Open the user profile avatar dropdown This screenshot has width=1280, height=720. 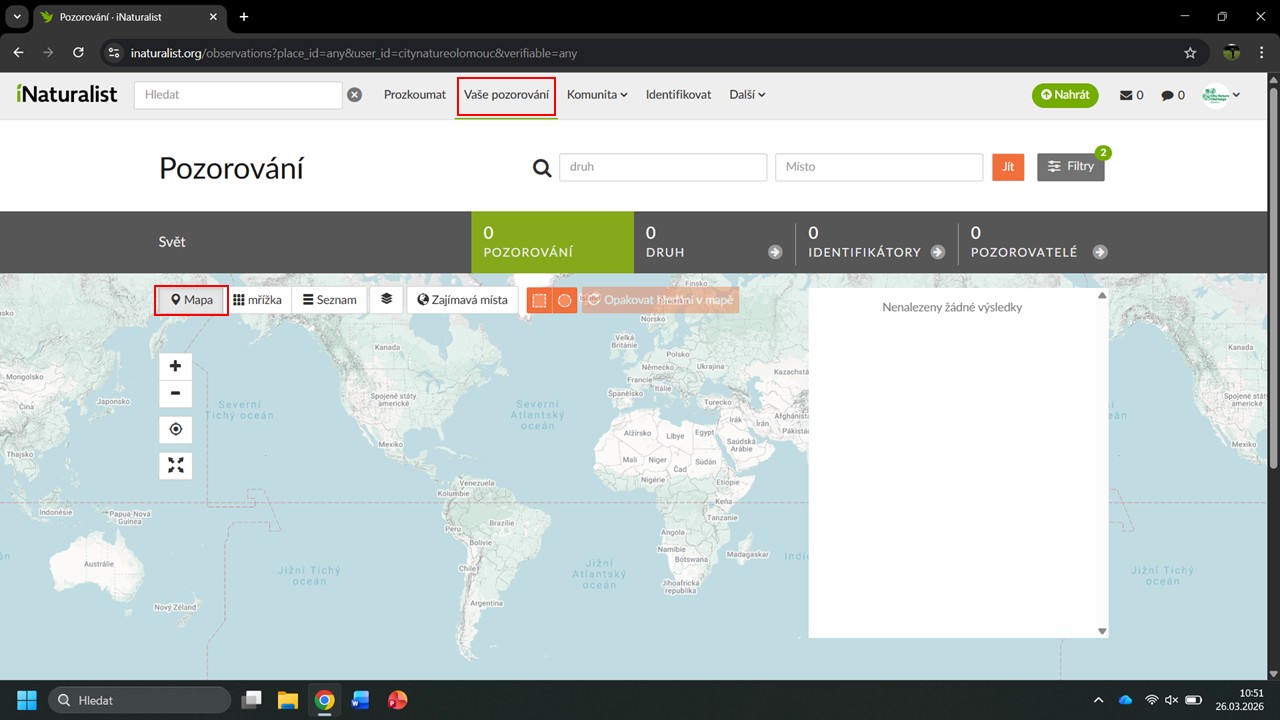click(x=1221, y=95)
